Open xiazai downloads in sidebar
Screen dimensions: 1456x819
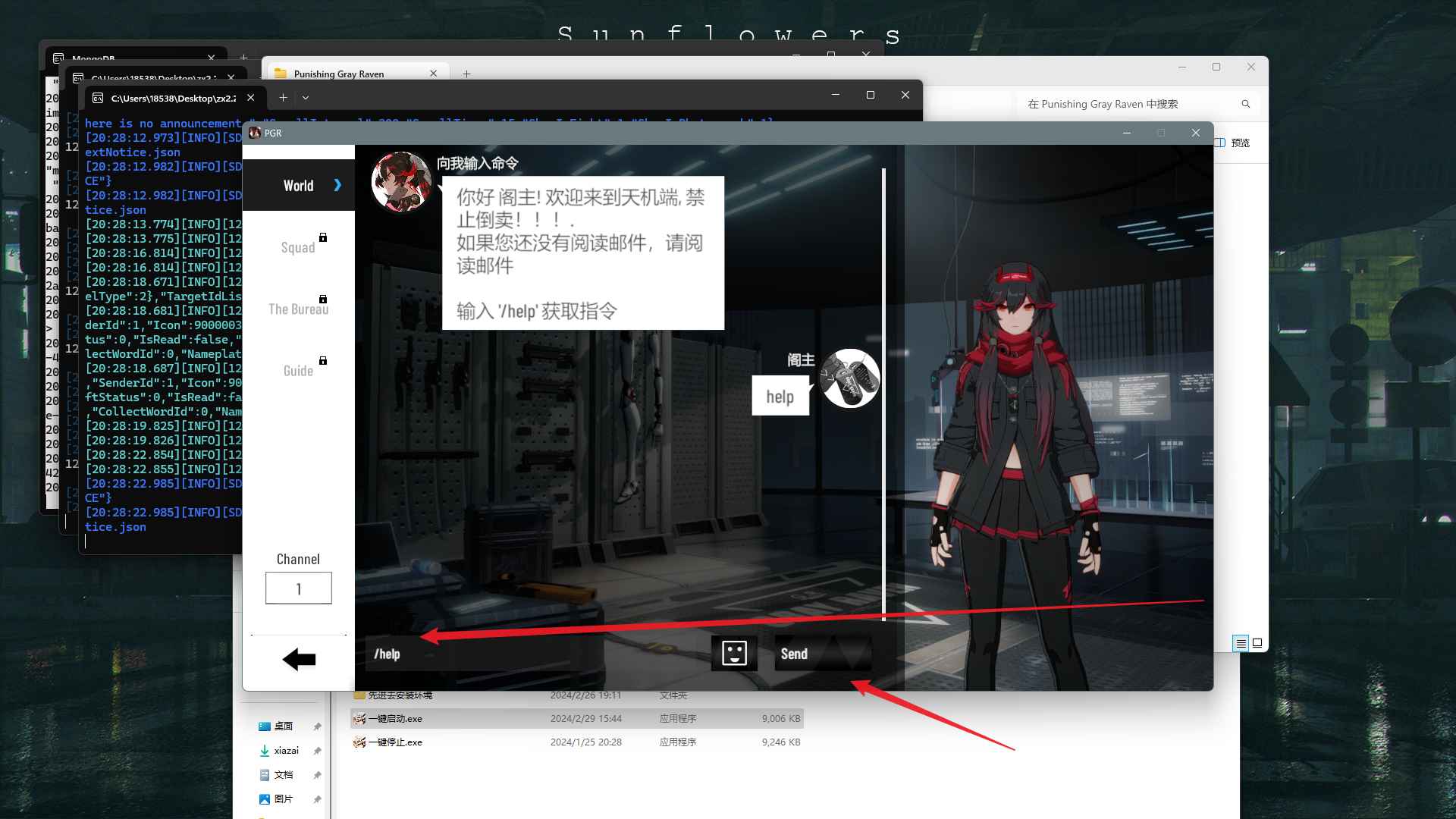click(x=286, y=750)
